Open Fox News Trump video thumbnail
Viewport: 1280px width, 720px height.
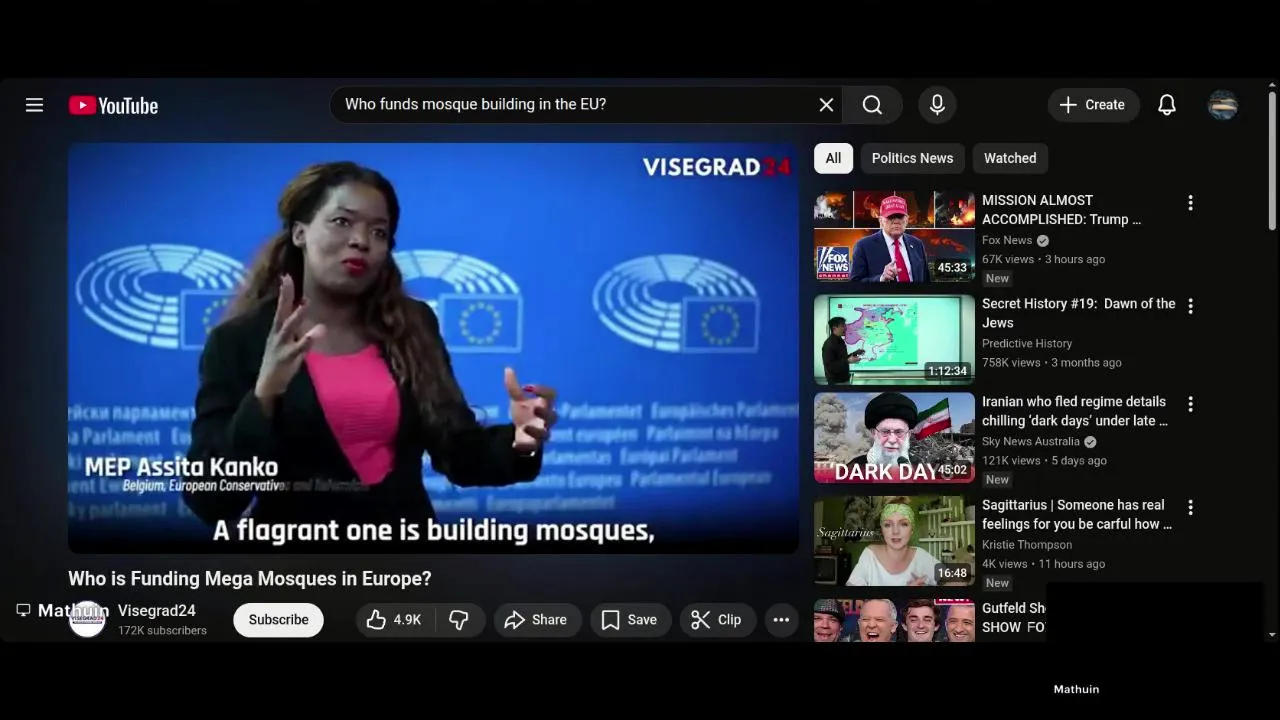point(894,237)
